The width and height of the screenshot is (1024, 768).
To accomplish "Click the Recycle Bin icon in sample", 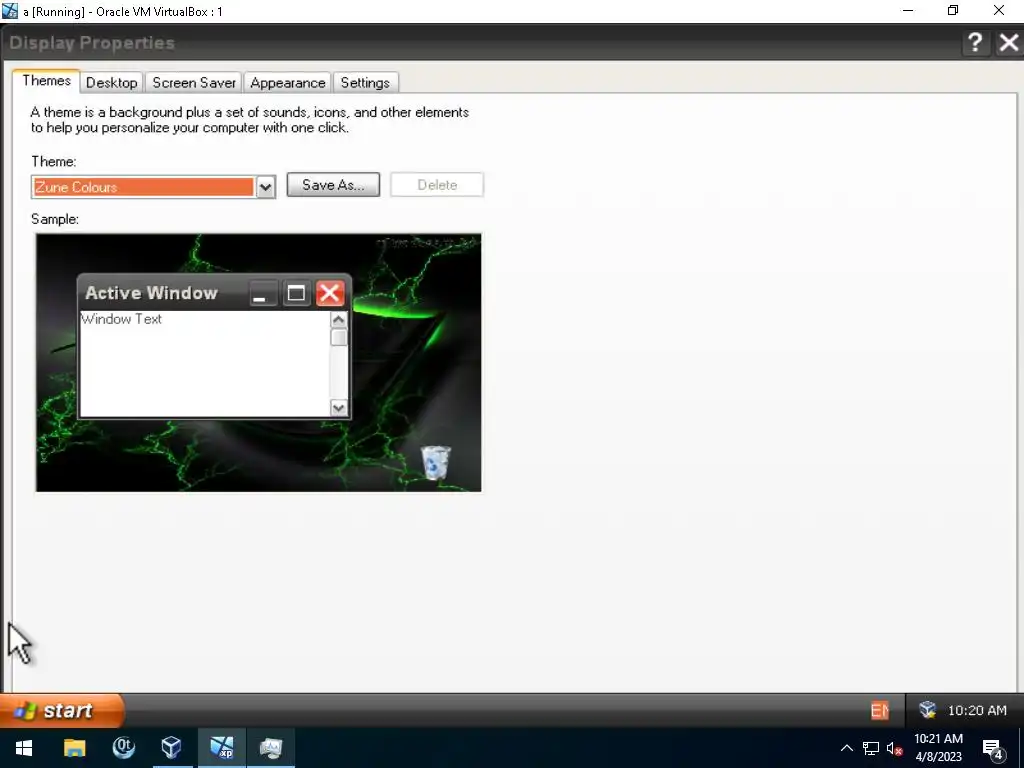I will coord(436,462).
